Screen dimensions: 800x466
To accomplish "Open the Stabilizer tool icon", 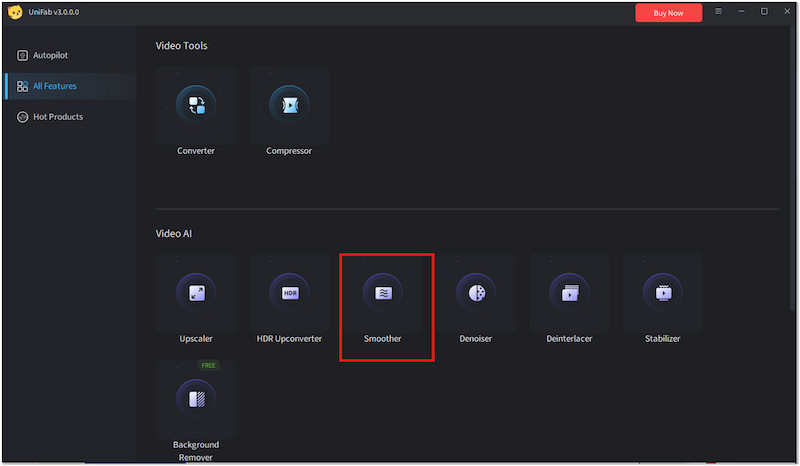I will pyautogui.click(x=663, y=293).
